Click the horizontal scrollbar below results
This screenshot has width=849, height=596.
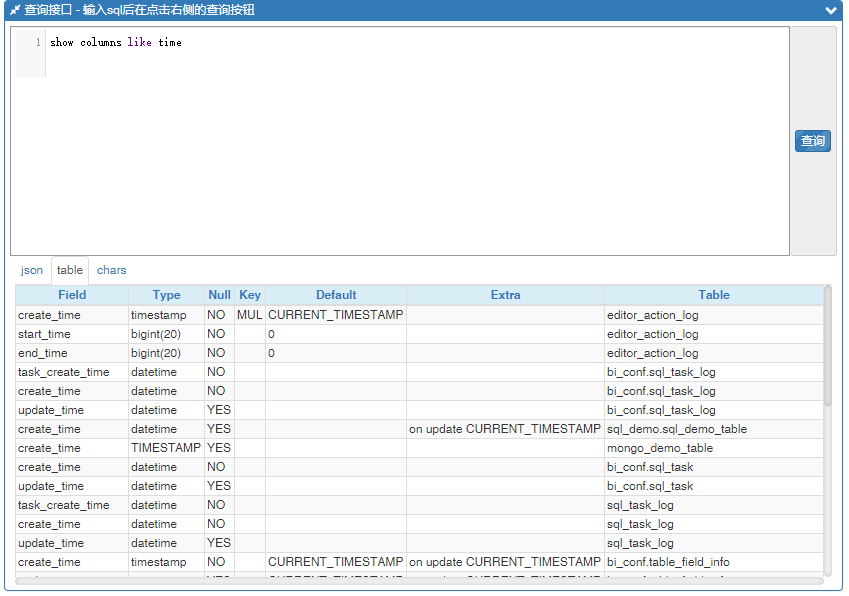click(x=400, y=581)
